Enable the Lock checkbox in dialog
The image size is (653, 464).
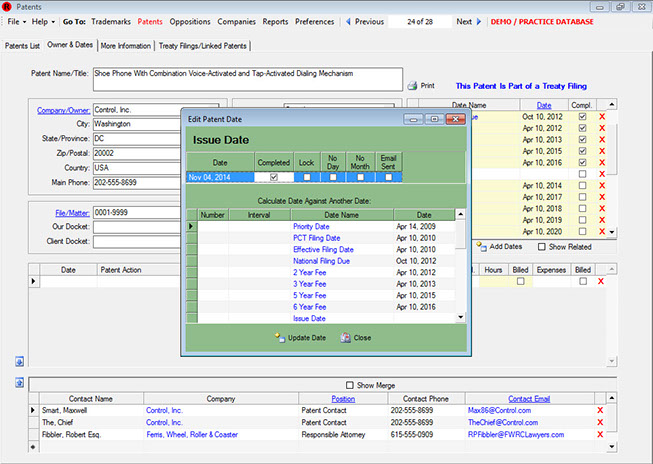pos(307,177)
